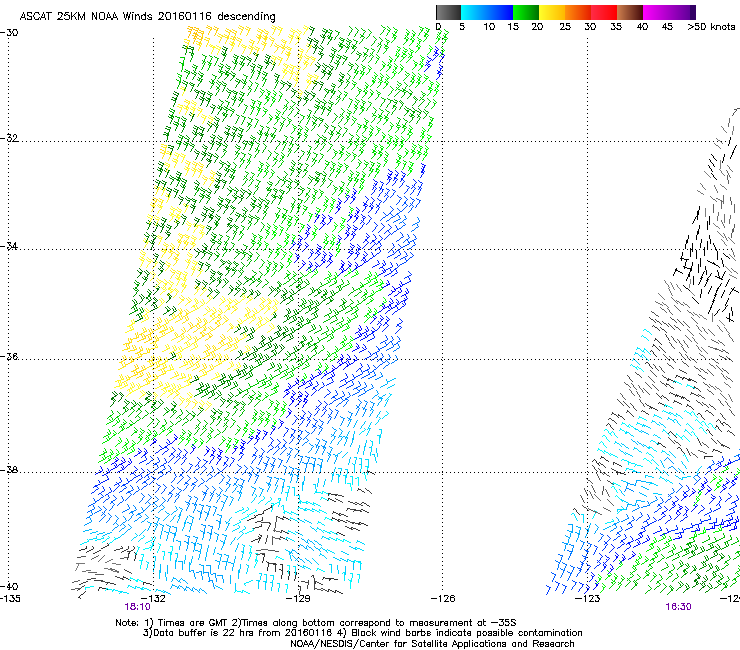Click the purple '18:10' time label
The width and height of the screenshot is (740, 650).
click(137, 607)
